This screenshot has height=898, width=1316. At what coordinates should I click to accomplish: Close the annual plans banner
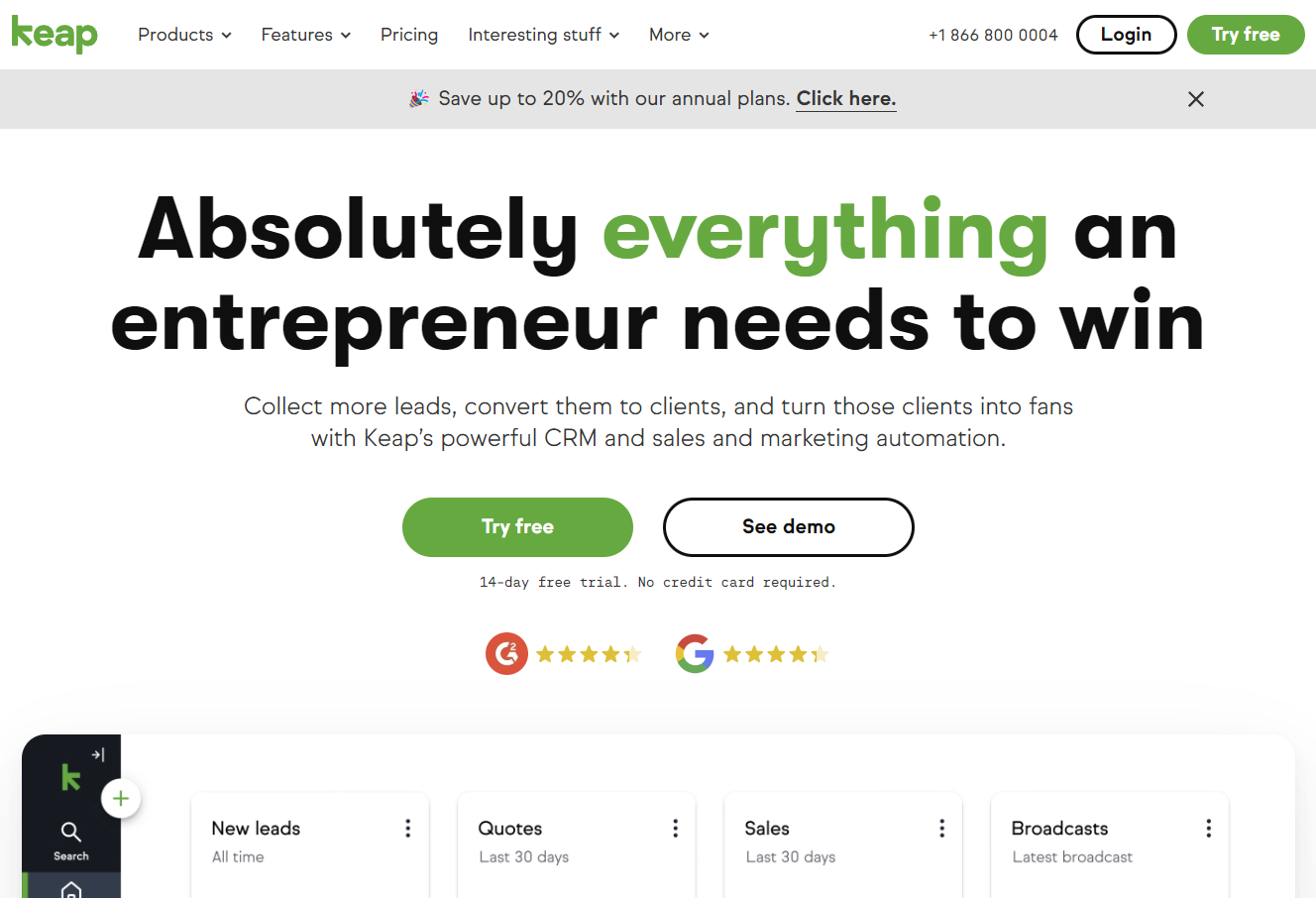1196,99
